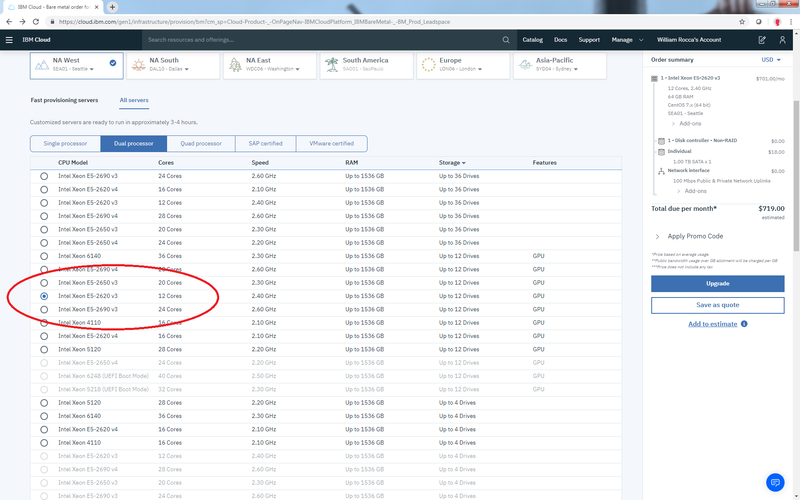Open the chat support bubble icon
Image resolution: width=800 pixels, height=500 pixels.
(775, 482)
